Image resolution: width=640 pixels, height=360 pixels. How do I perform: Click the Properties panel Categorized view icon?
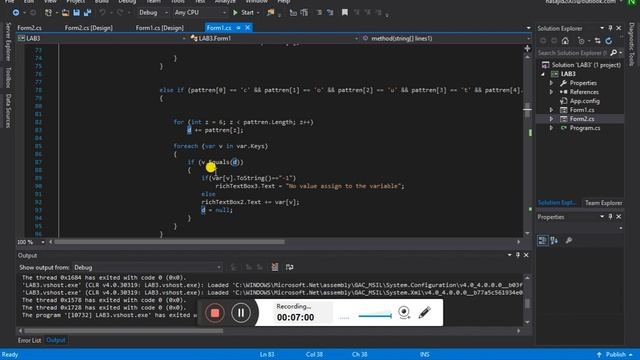pyautogui.click(x=542, y=240)
